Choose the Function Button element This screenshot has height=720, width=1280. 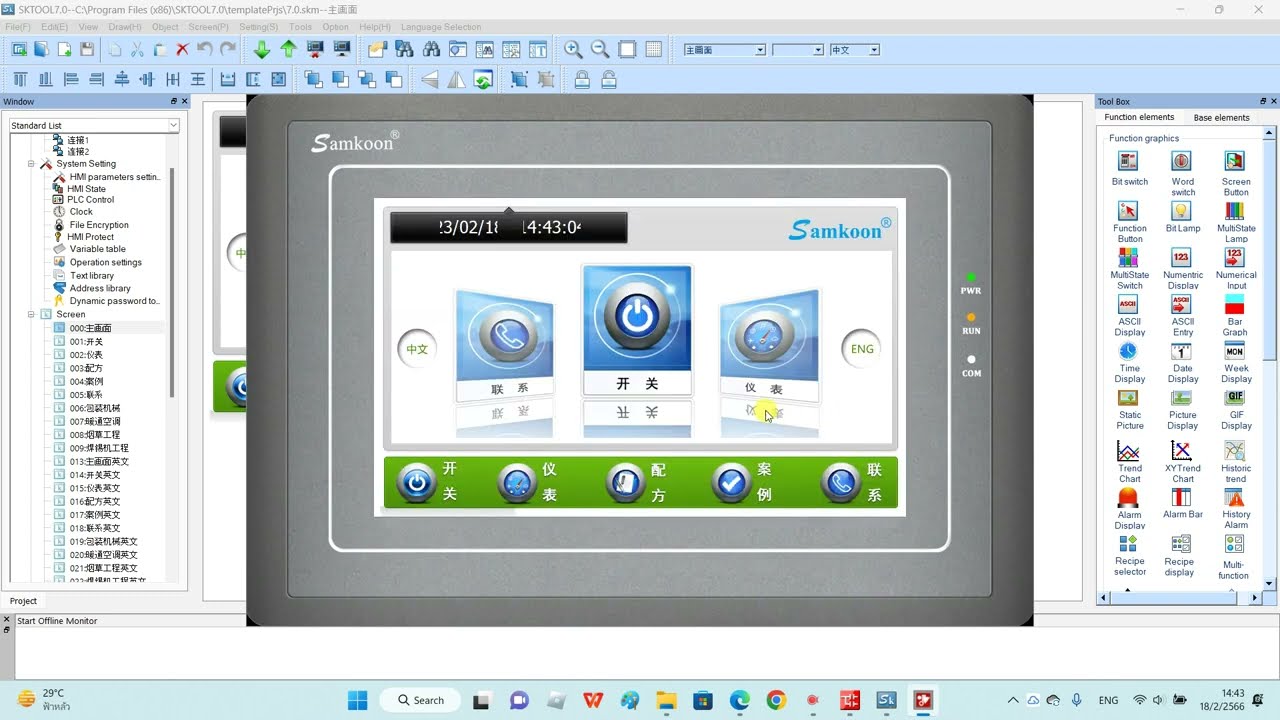pos(1129,221)
